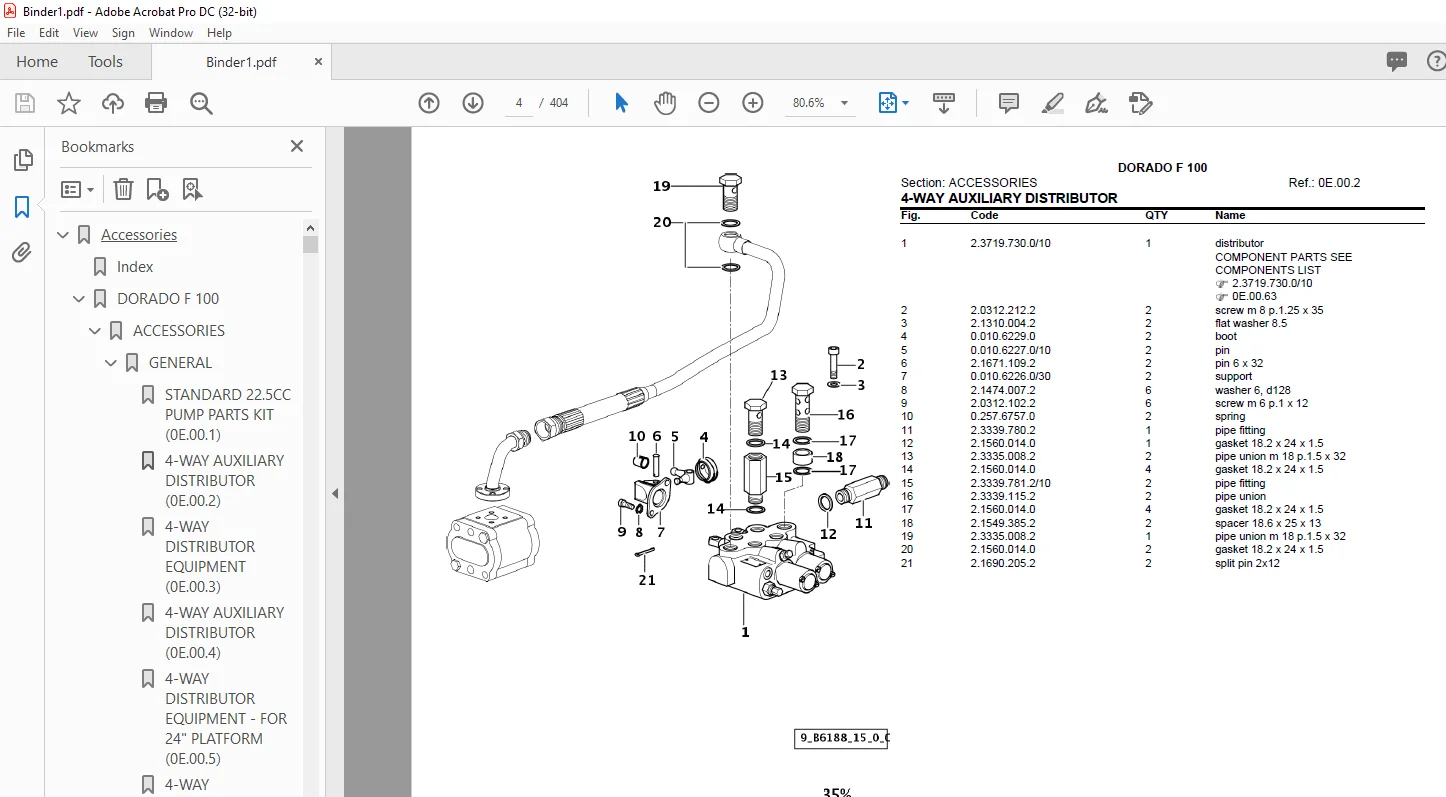1446x797 pixels.
Task: Open the chat notifications icon
Action: (x=1397, y=61)
